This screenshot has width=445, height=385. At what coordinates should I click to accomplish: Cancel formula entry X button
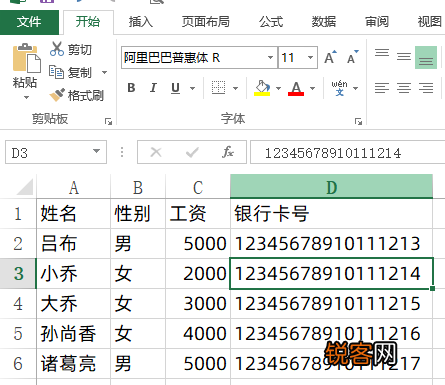coord(156,152)
